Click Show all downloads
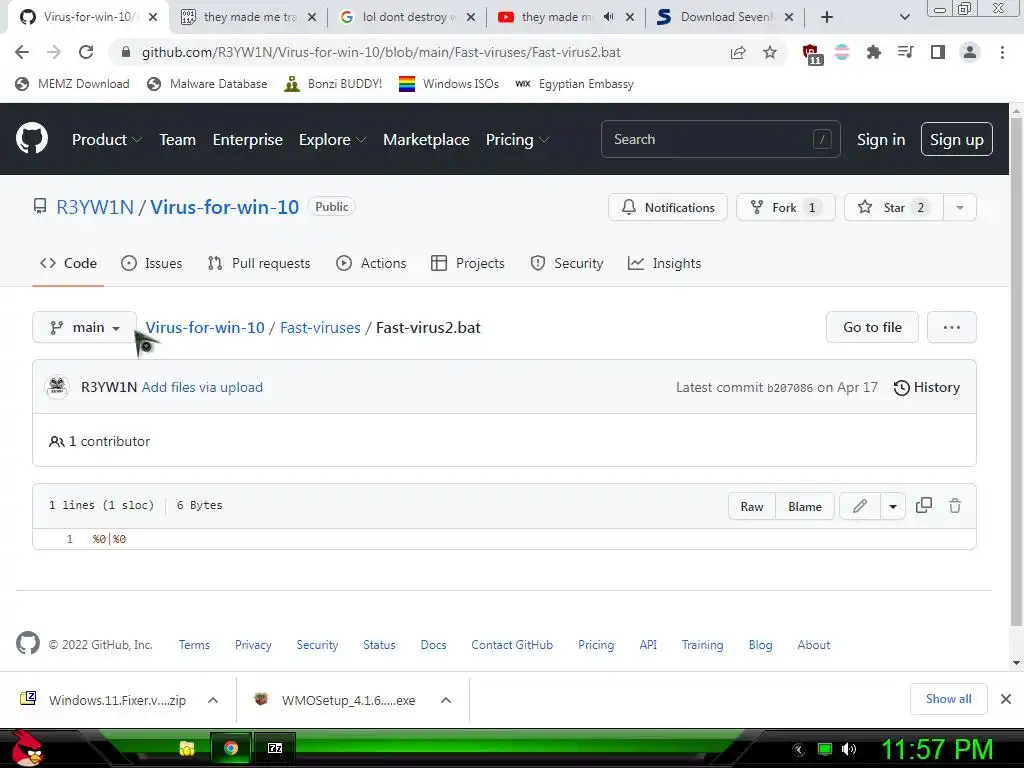1024x768 pixels. 948,699
